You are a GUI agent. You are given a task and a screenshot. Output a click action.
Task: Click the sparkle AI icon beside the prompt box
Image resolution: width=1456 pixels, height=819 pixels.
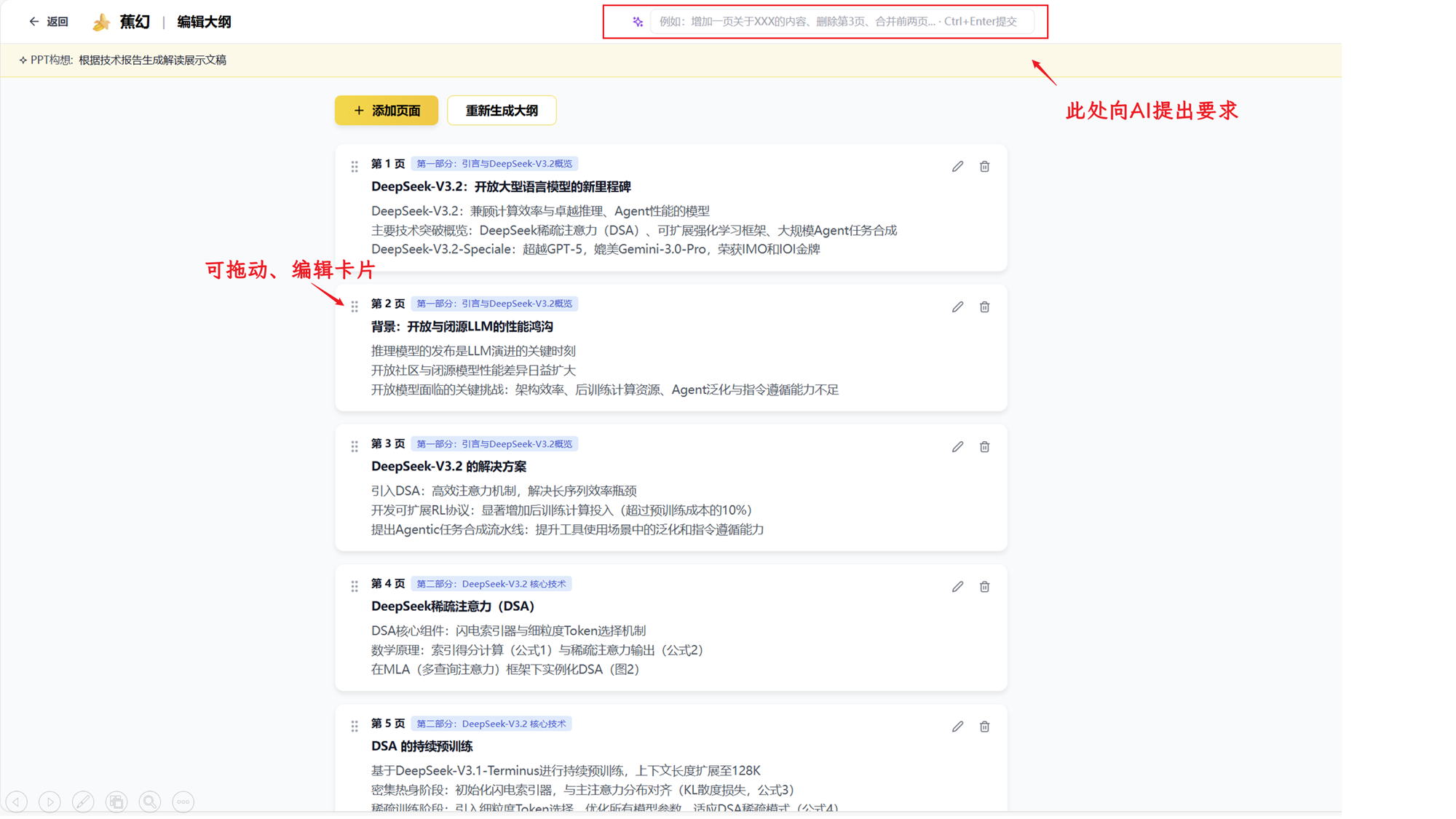(637, 21)
